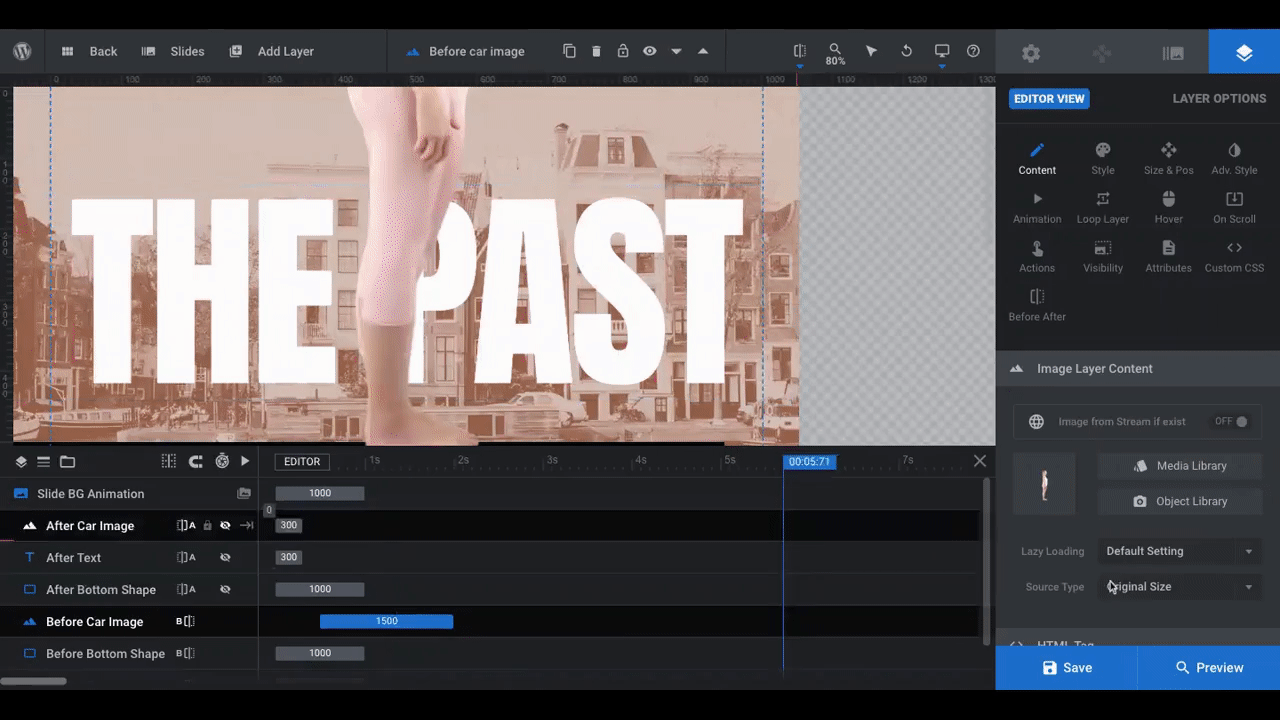This screenshot has height=720, width=1280.
Task: Toggle visibility of After Bottom Shape layer
Action: pos(226,589)
